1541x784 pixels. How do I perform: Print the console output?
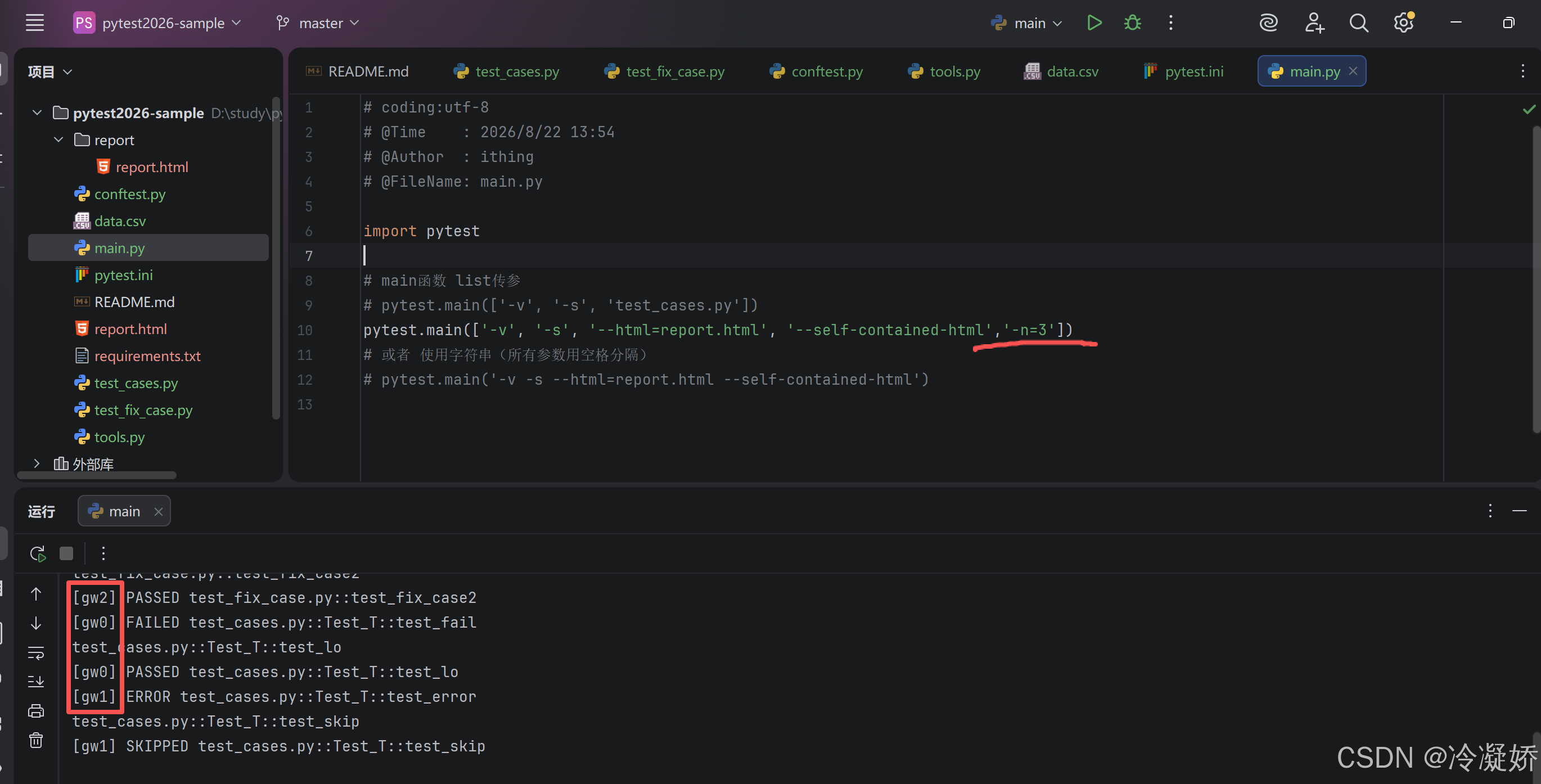click(x=36, y=710)
